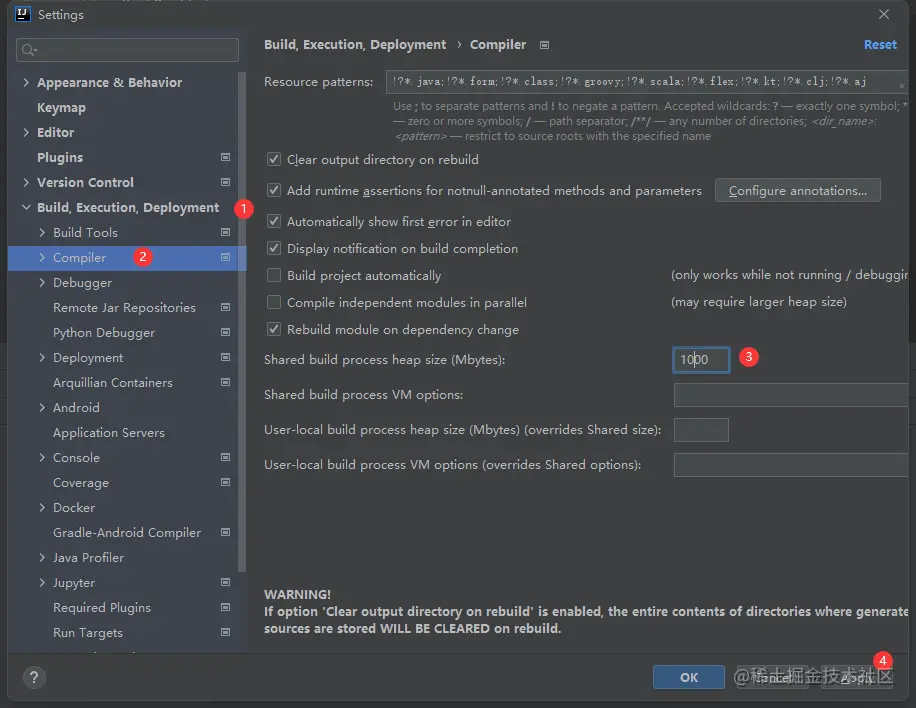Image resolution: width=916 pixels, height=708 pixels.
Task: Click the project icon beside Coverage
Action: tap(225, 483)
